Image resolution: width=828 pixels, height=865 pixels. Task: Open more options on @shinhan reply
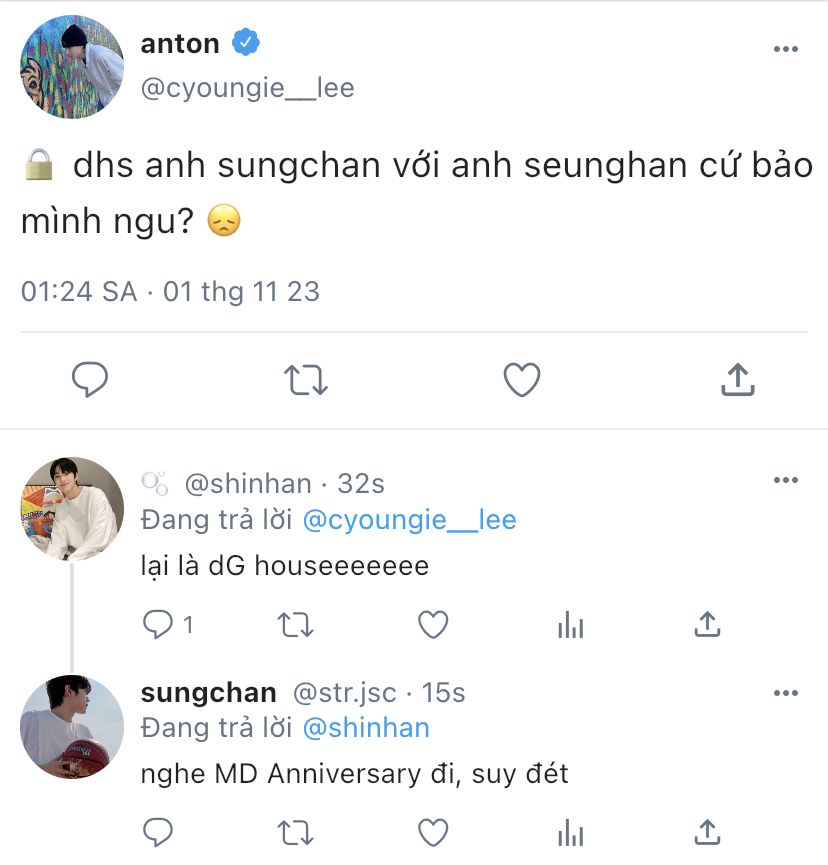pos(786,480)
